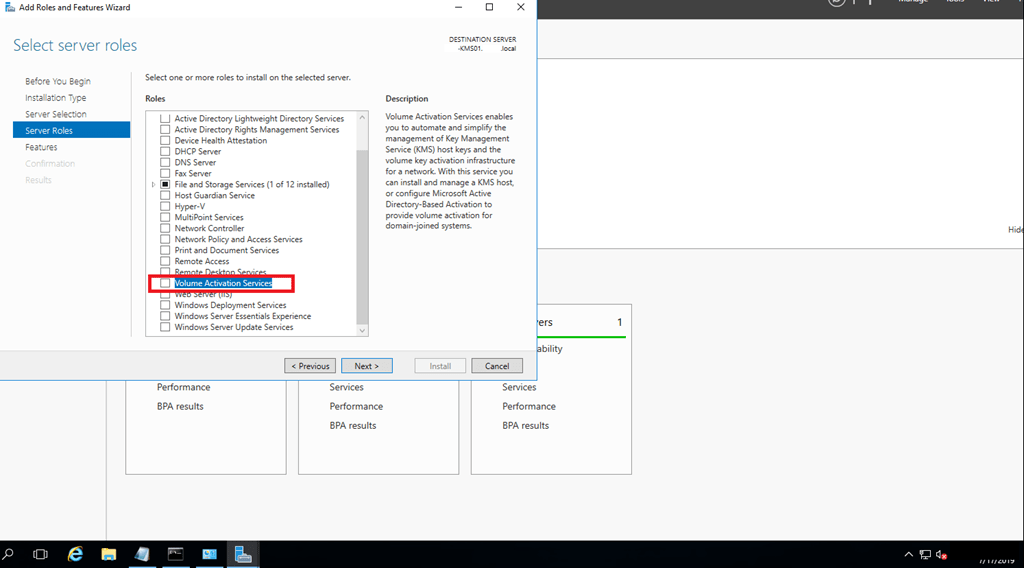Select Network Policy and Access Services label
The width and height of the screenshot is (1024, 568).
coord(238,239)
